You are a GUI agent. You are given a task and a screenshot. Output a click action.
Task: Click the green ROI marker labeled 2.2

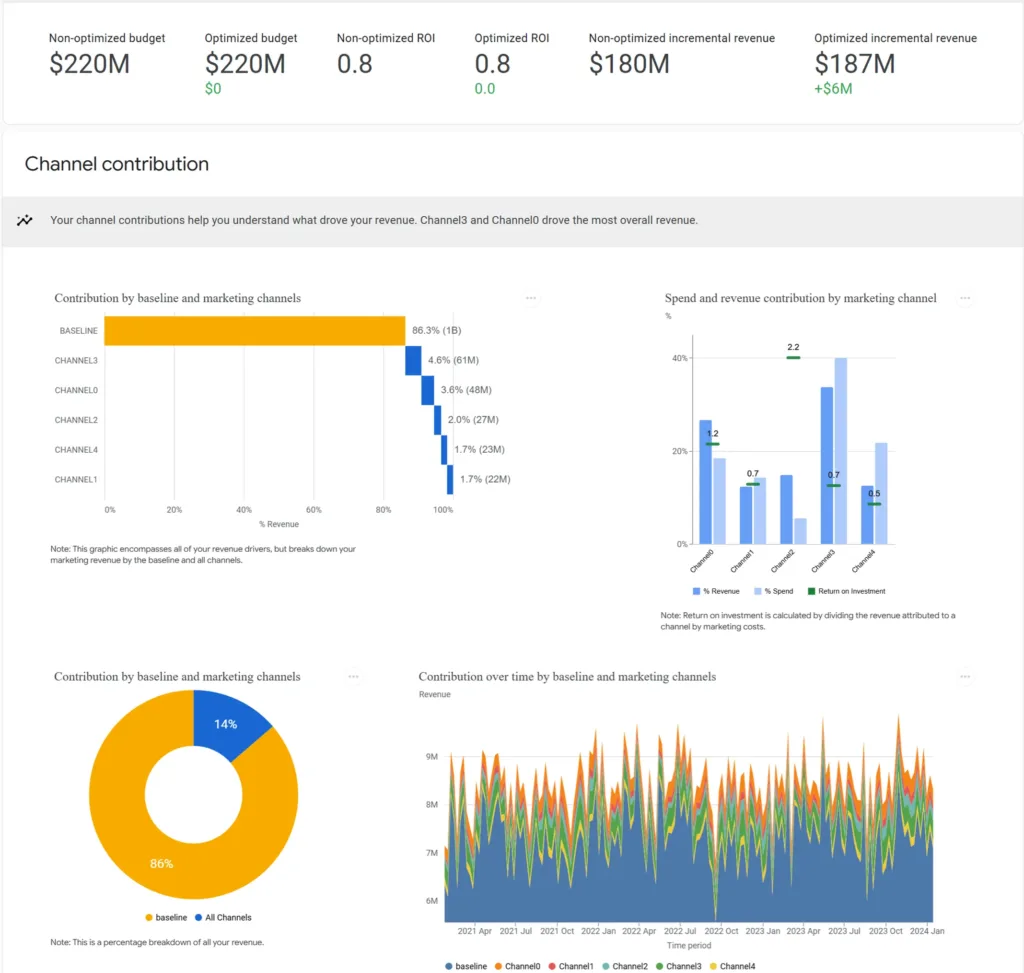793,357
